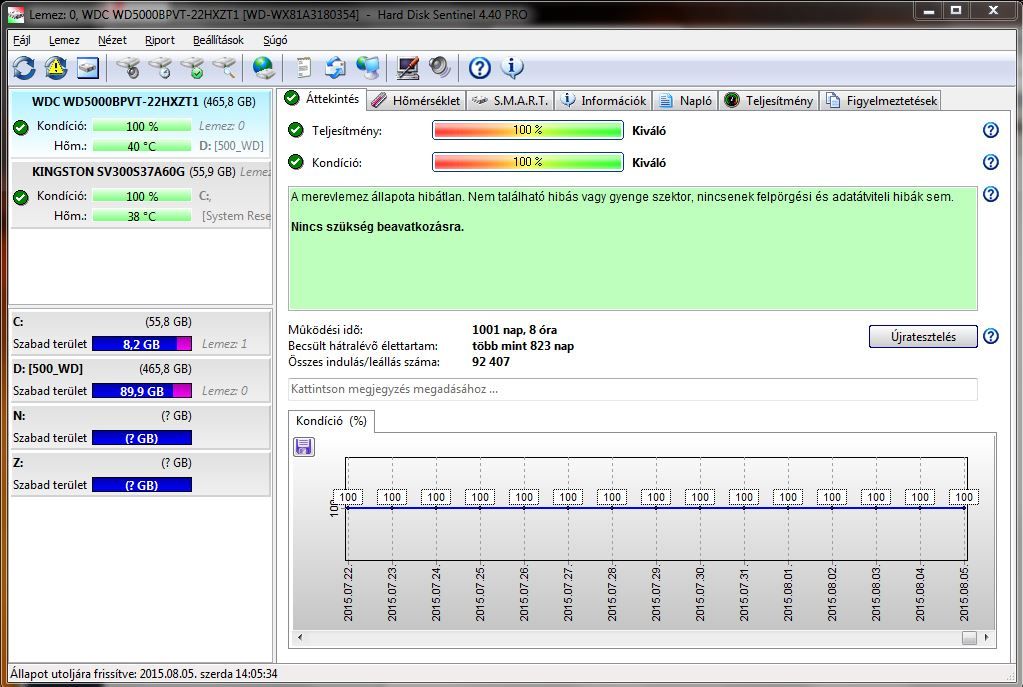
Task: Click help icon beside Újratesztelés button
Action: (x=990, y=336)
